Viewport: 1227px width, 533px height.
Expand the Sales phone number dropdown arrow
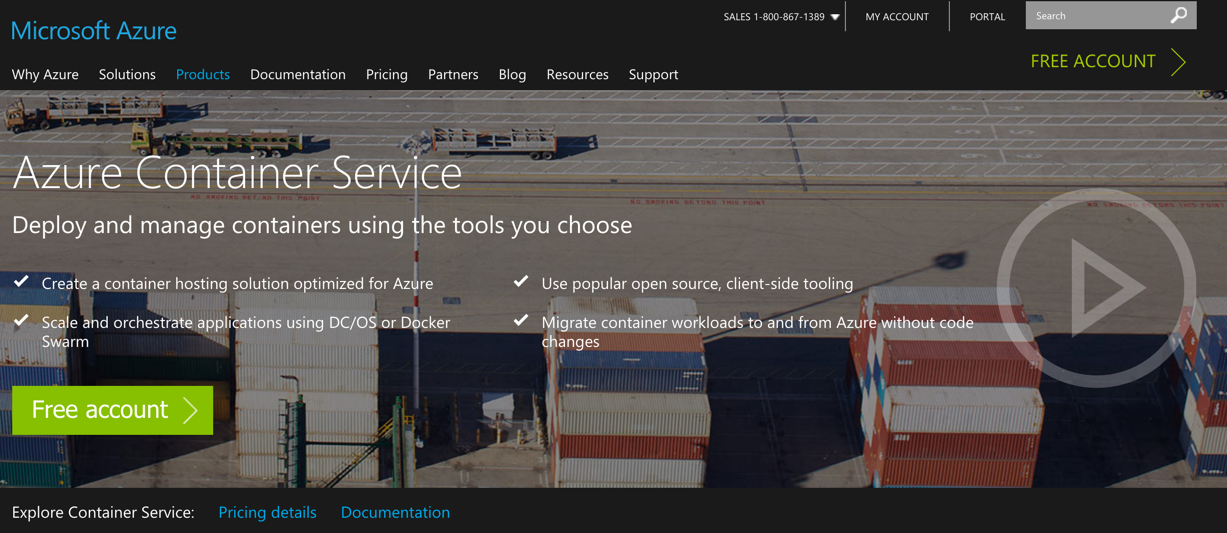pos(835,17)
